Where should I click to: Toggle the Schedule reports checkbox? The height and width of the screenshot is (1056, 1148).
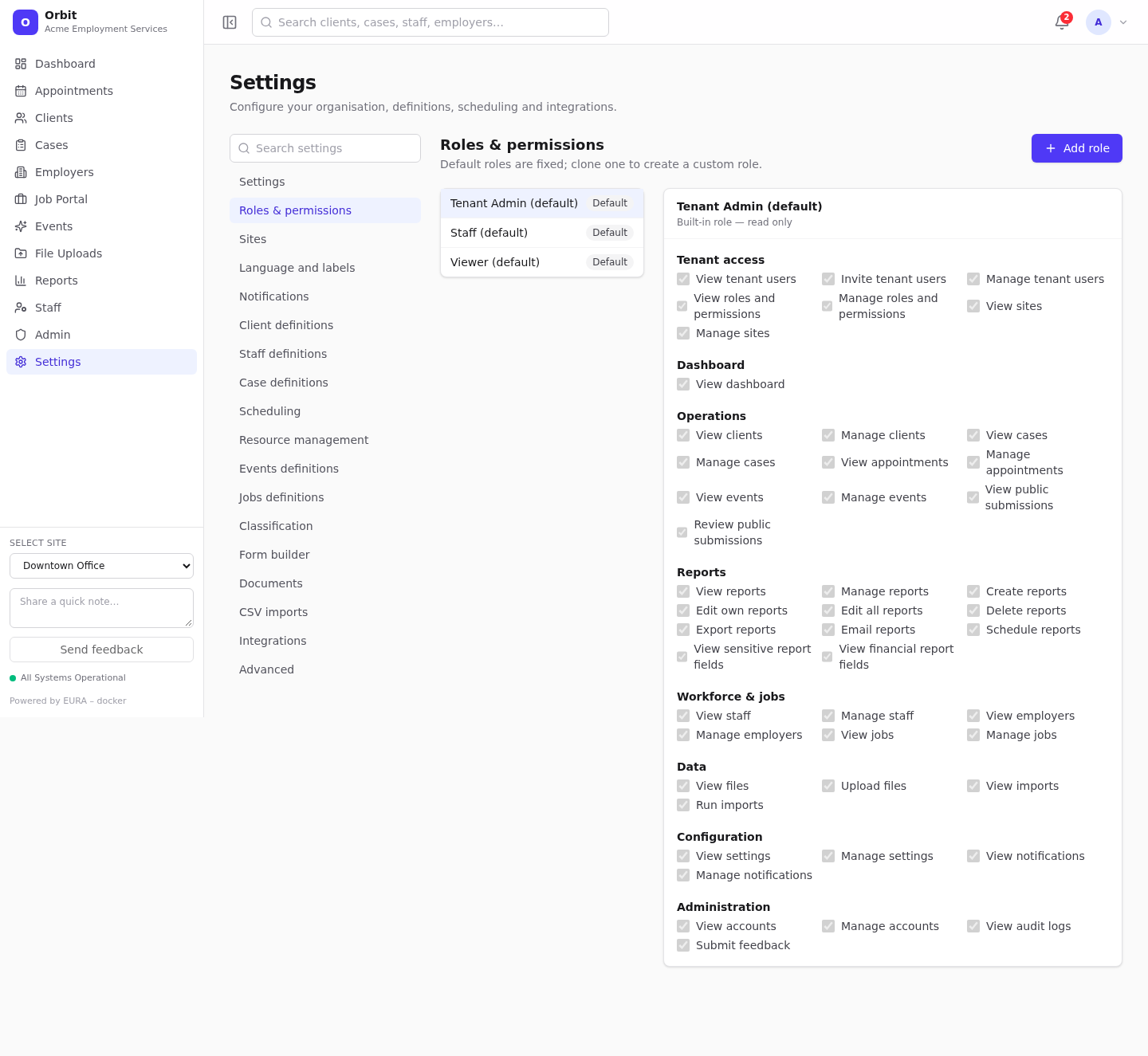click(x=973, y=630)
